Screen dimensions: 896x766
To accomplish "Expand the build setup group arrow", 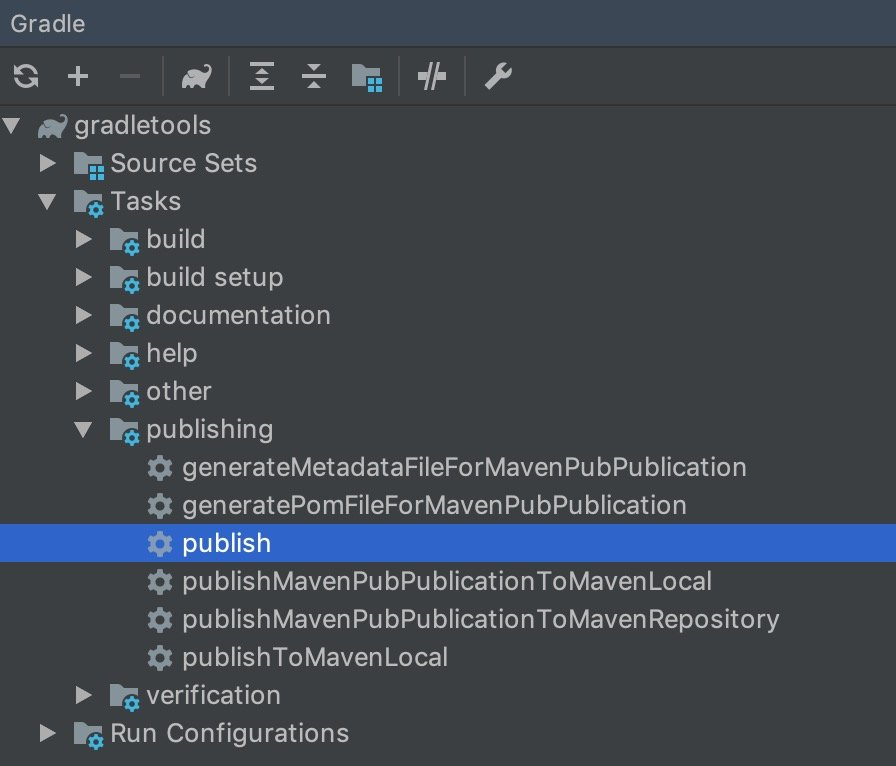I will 84,277.
